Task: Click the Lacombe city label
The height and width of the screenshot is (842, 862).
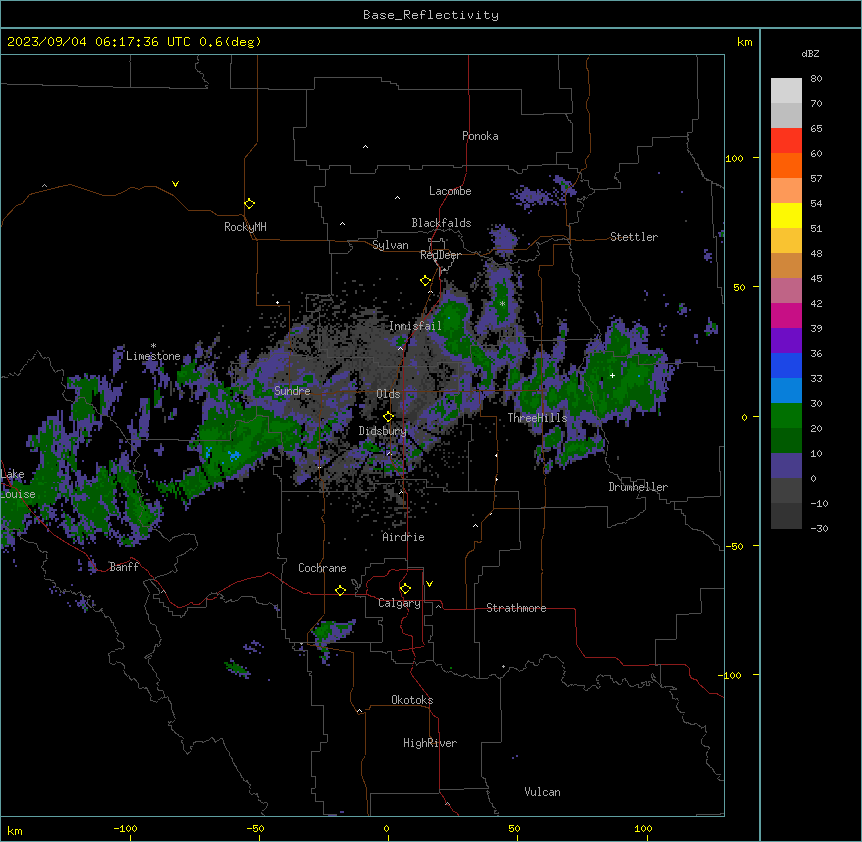Action: click(x=450, y=191)
